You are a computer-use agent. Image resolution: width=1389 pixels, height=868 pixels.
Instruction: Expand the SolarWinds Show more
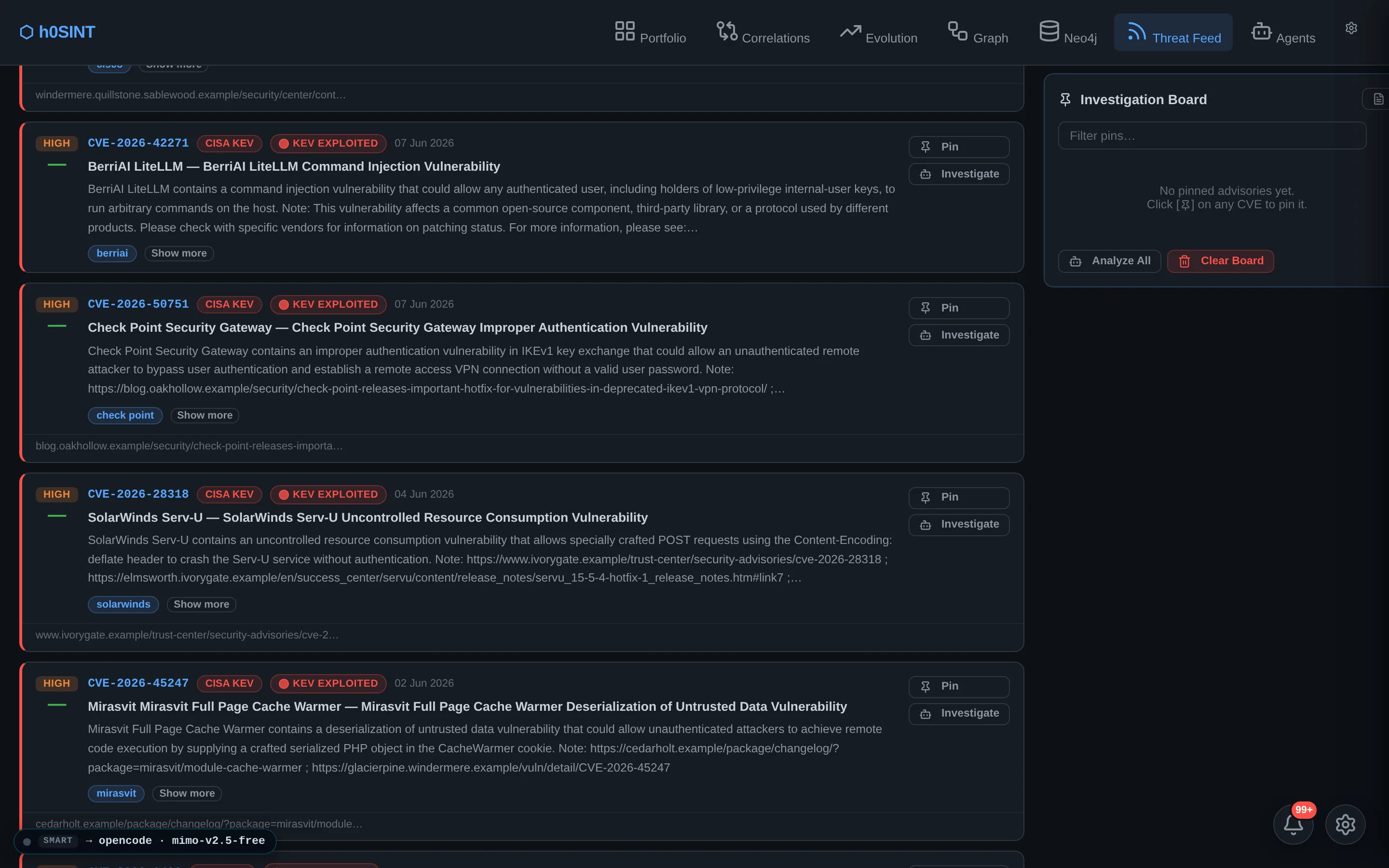[x=201, y=604]
